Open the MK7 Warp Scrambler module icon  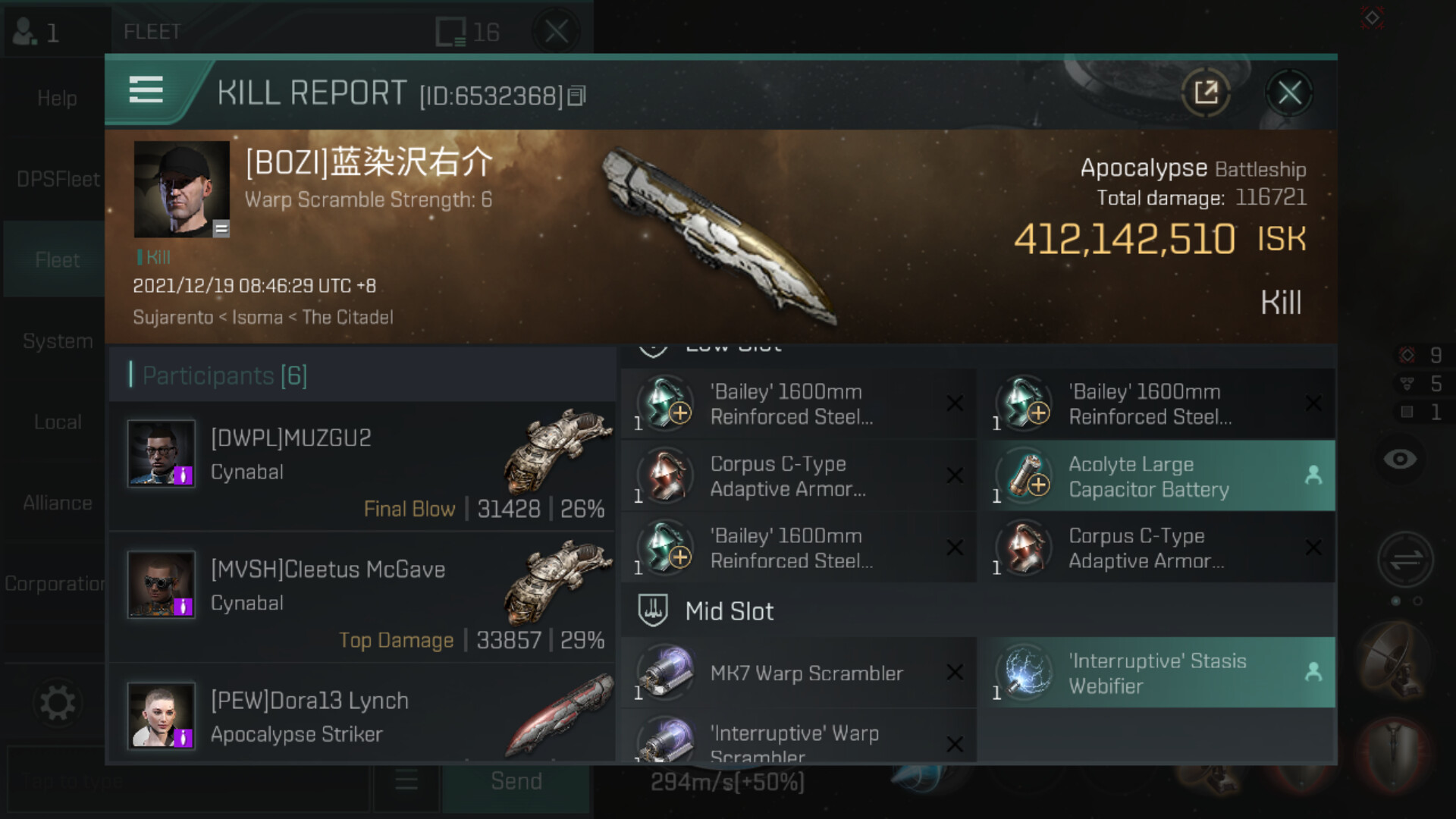[665, 673]
